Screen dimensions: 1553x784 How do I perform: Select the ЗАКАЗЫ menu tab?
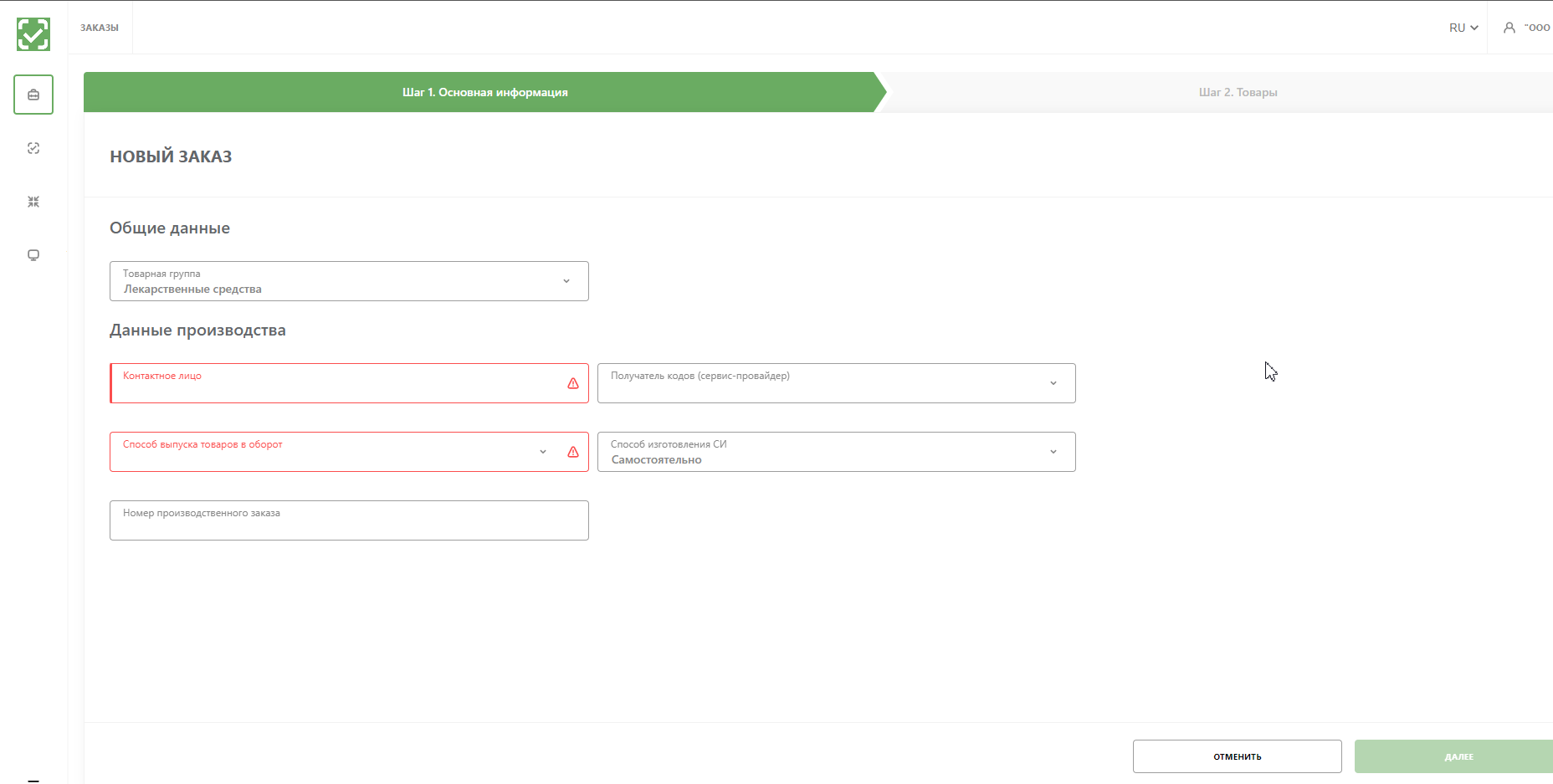tap(100, 28)
